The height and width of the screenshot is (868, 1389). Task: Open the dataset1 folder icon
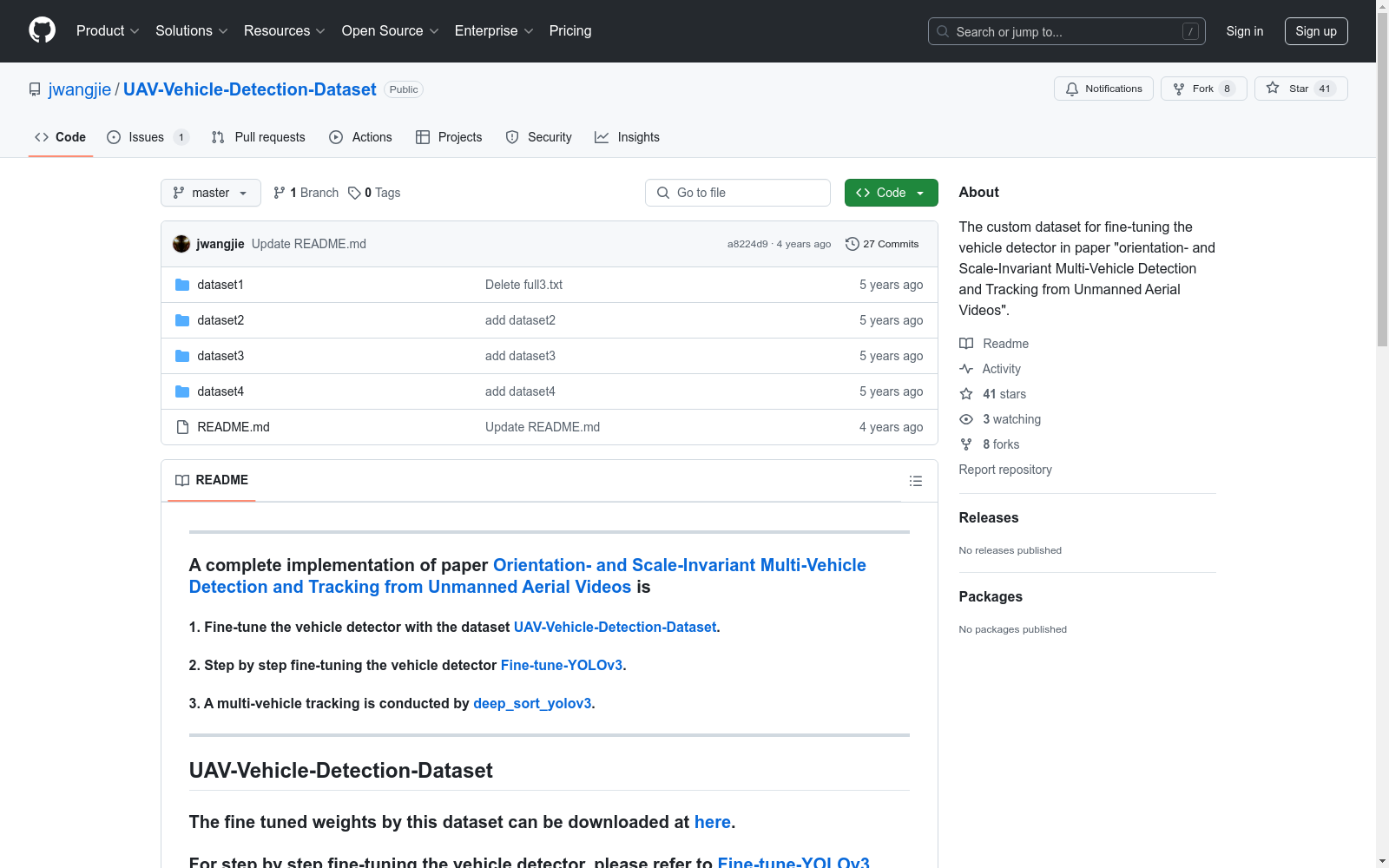(x=182, y=285)
